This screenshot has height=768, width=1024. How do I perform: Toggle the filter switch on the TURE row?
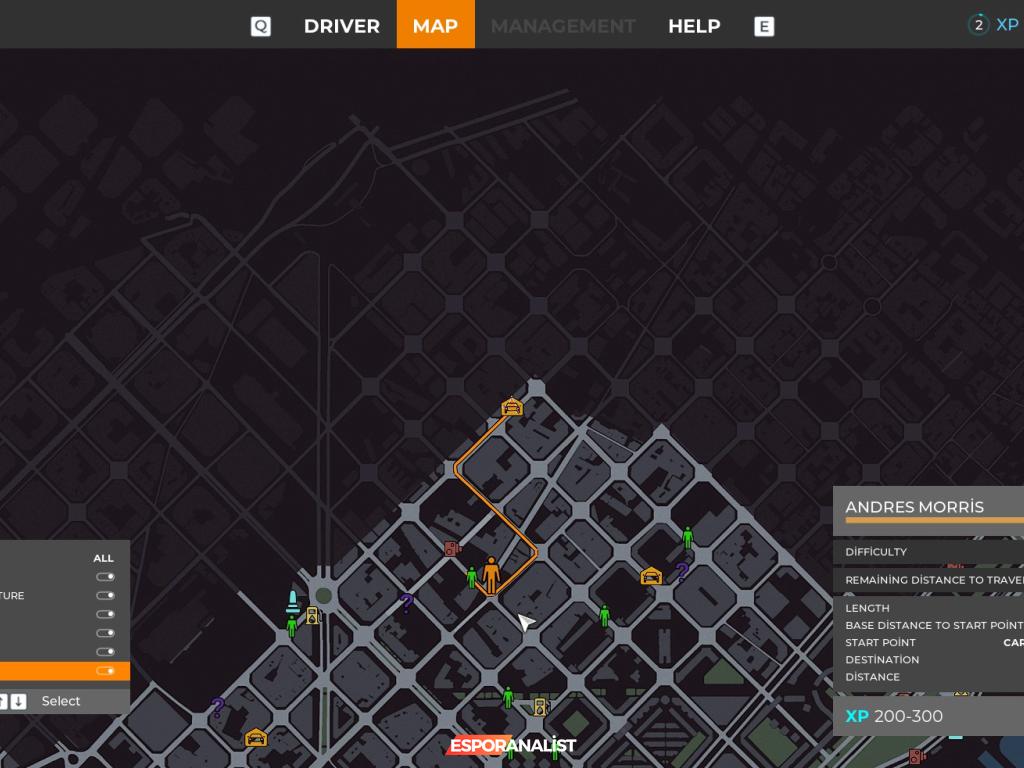[105, 596]
